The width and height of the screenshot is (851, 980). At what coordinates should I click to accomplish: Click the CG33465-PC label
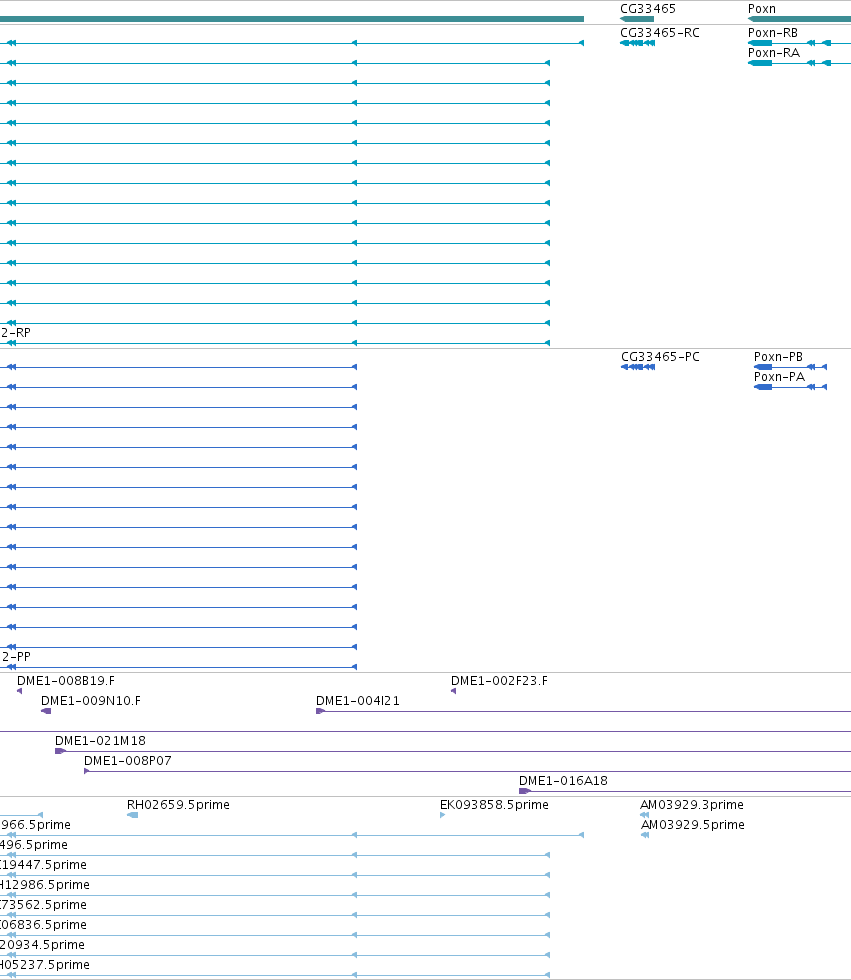[x=660, y=356]
